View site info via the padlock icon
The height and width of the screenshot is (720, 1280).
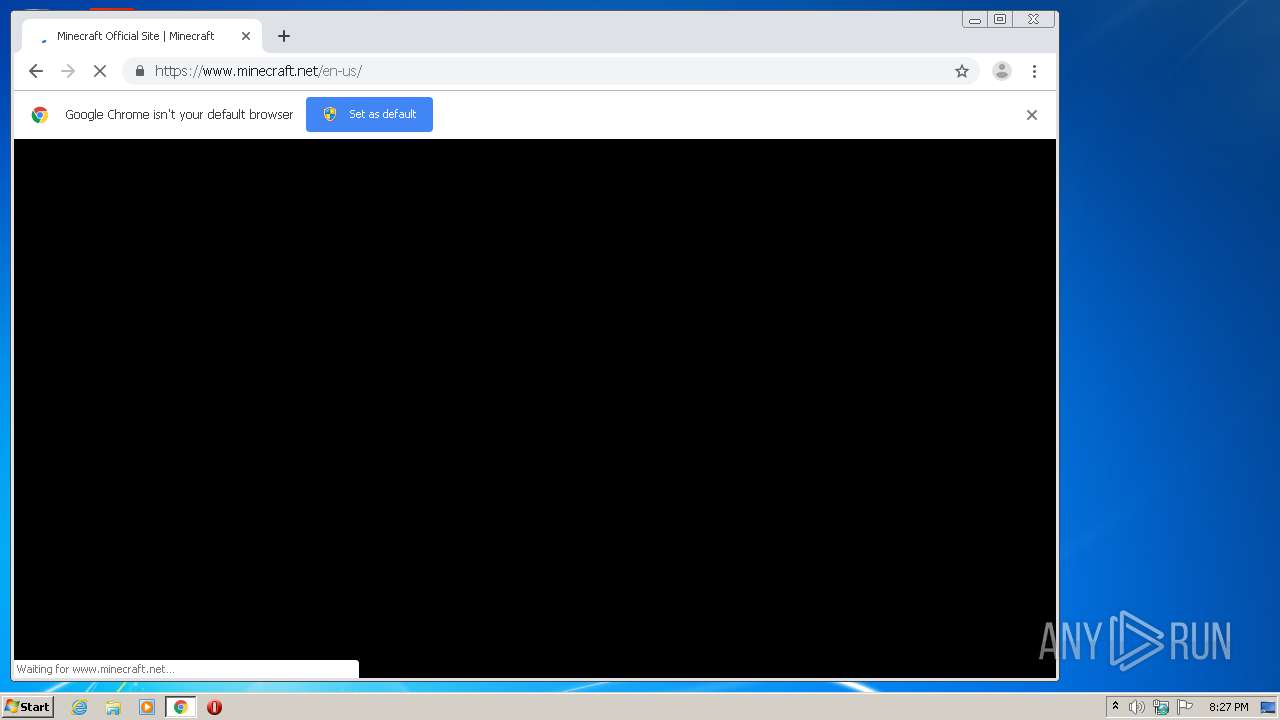[x=139, y=71]
